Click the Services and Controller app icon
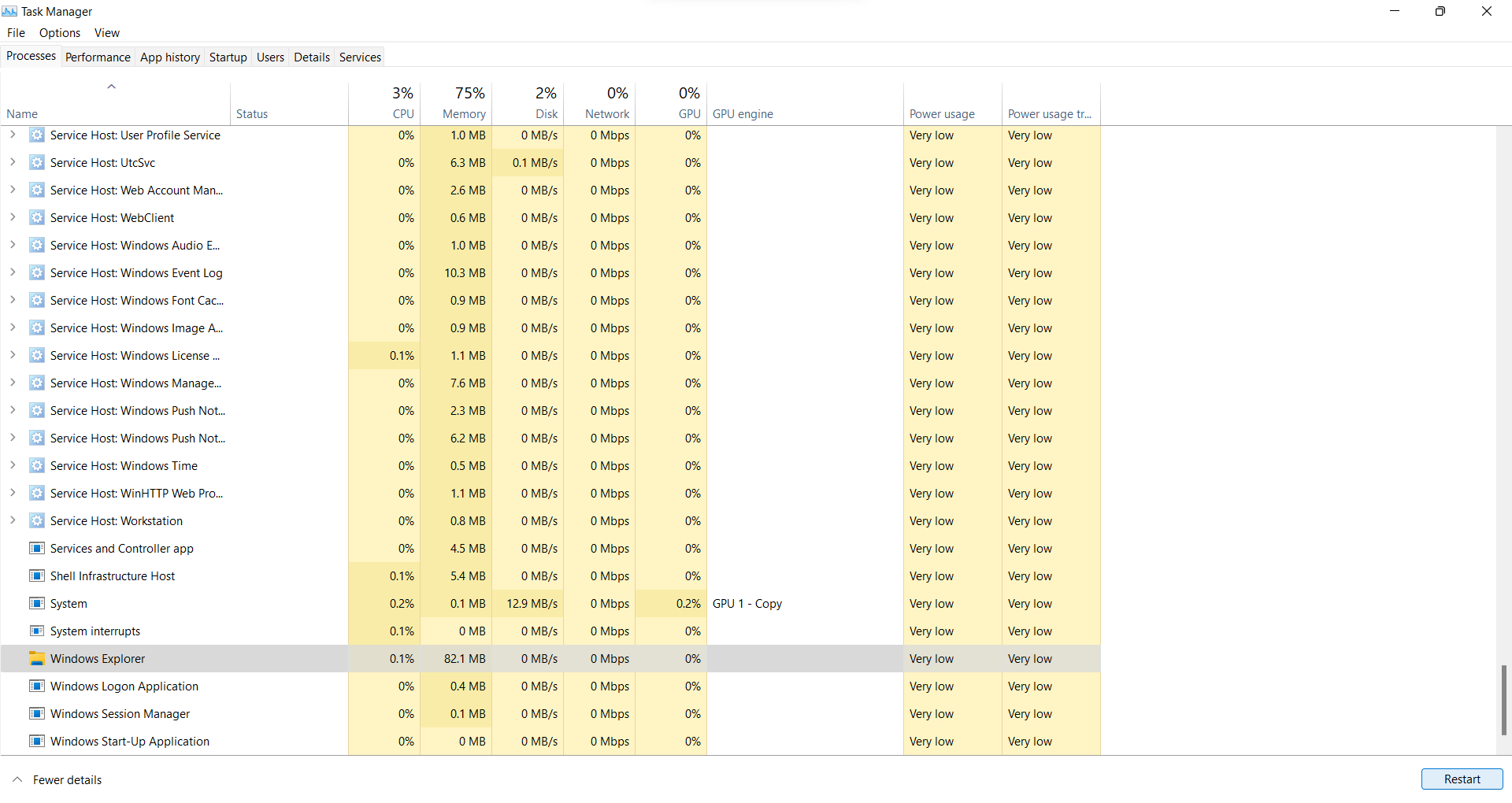The height and width of the screenshot is (803, 1512). [36, 549]
